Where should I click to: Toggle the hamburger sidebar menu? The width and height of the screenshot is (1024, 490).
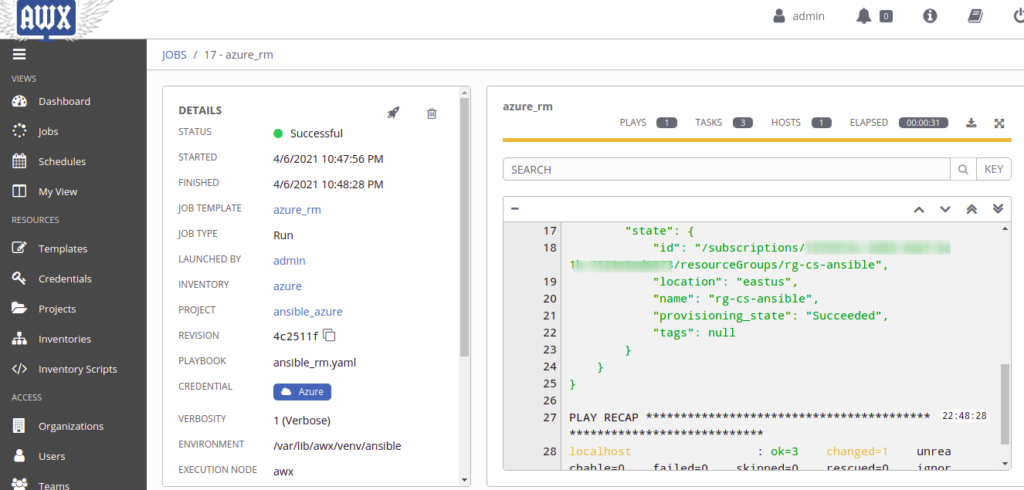point(19,55)
